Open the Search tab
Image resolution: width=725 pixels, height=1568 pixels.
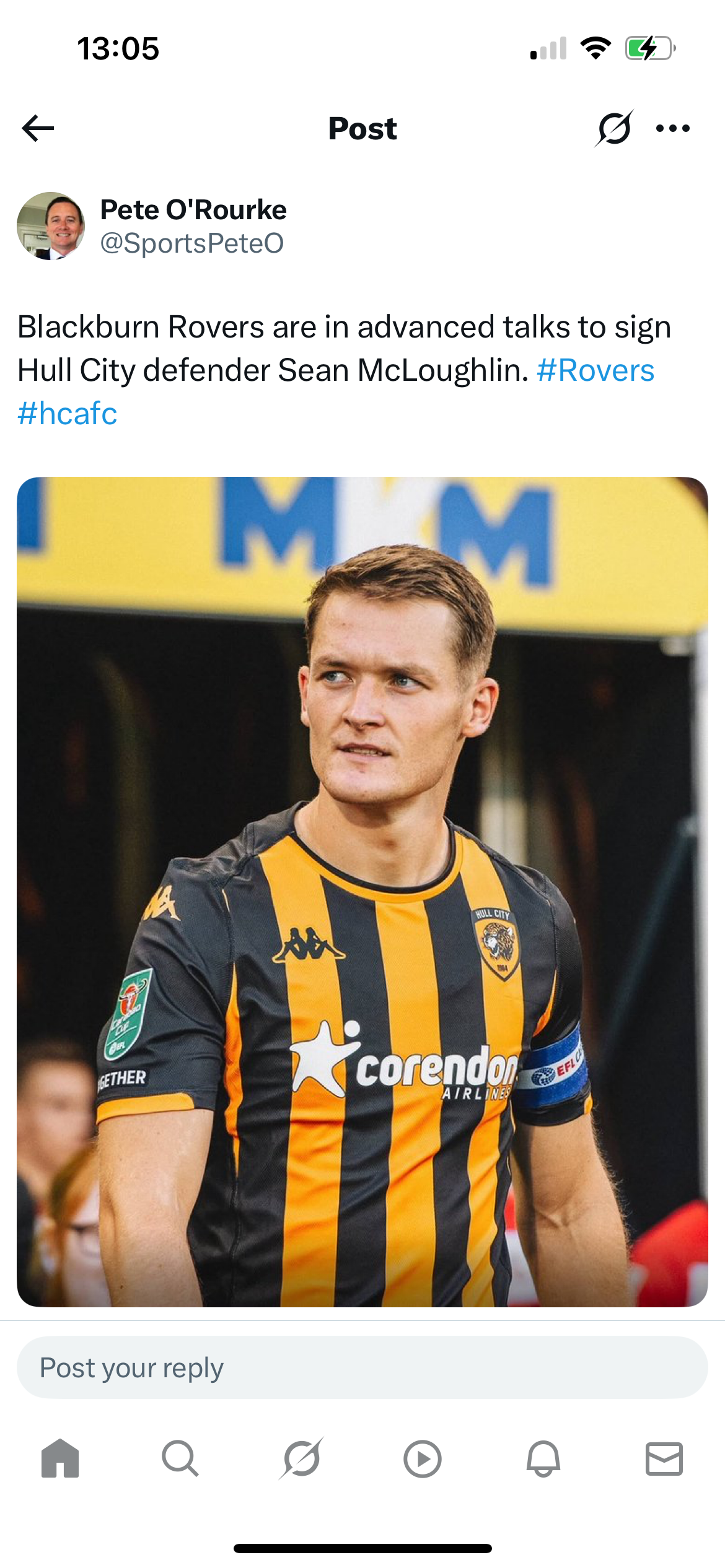(180, 1458)
